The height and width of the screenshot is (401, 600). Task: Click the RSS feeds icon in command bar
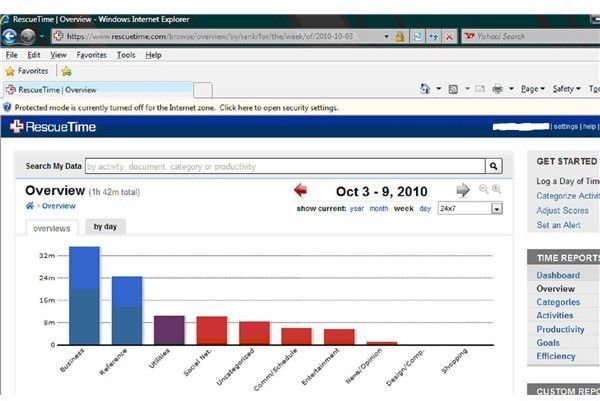(453, 90)
